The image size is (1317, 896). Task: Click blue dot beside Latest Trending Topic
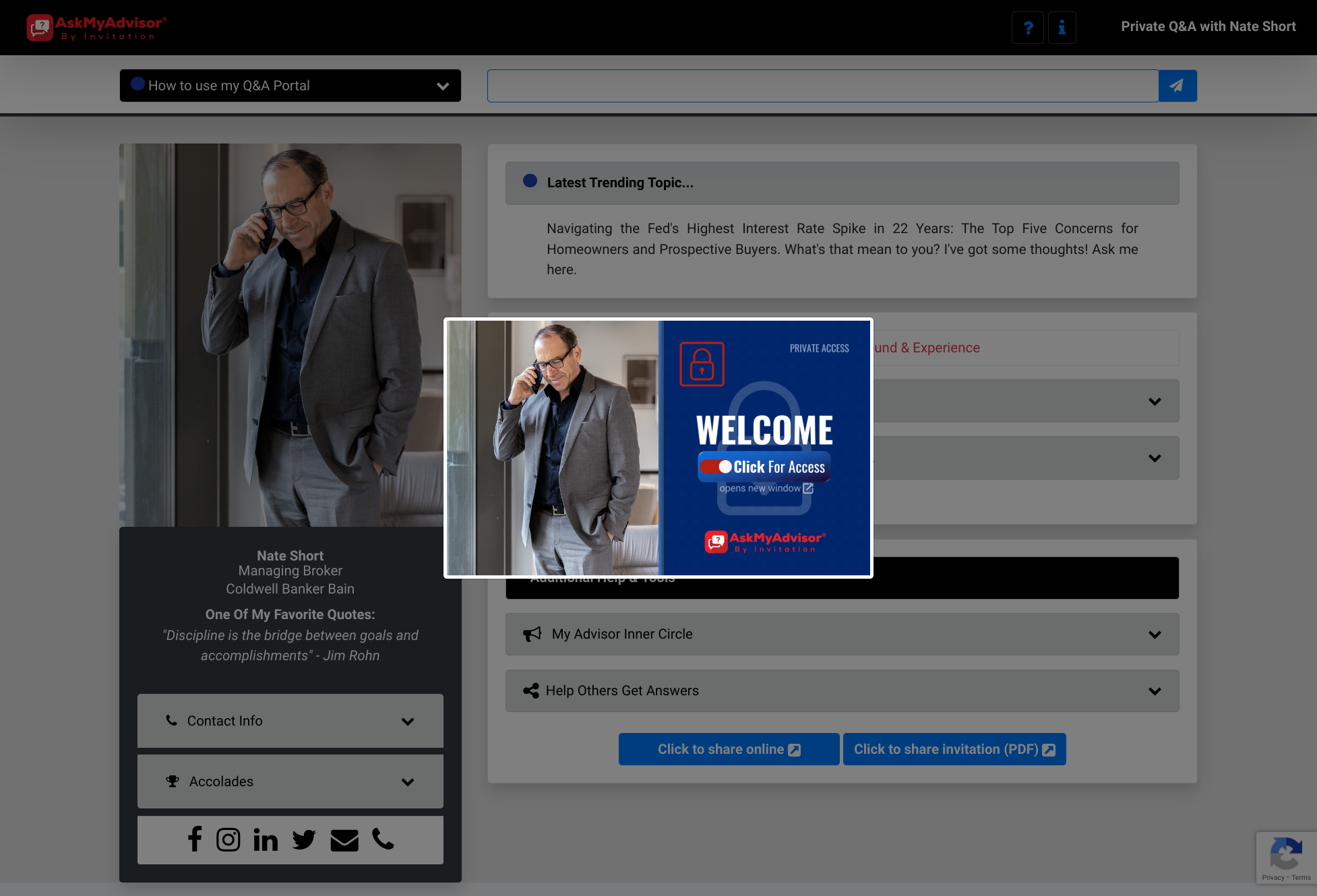pos(530,181)
